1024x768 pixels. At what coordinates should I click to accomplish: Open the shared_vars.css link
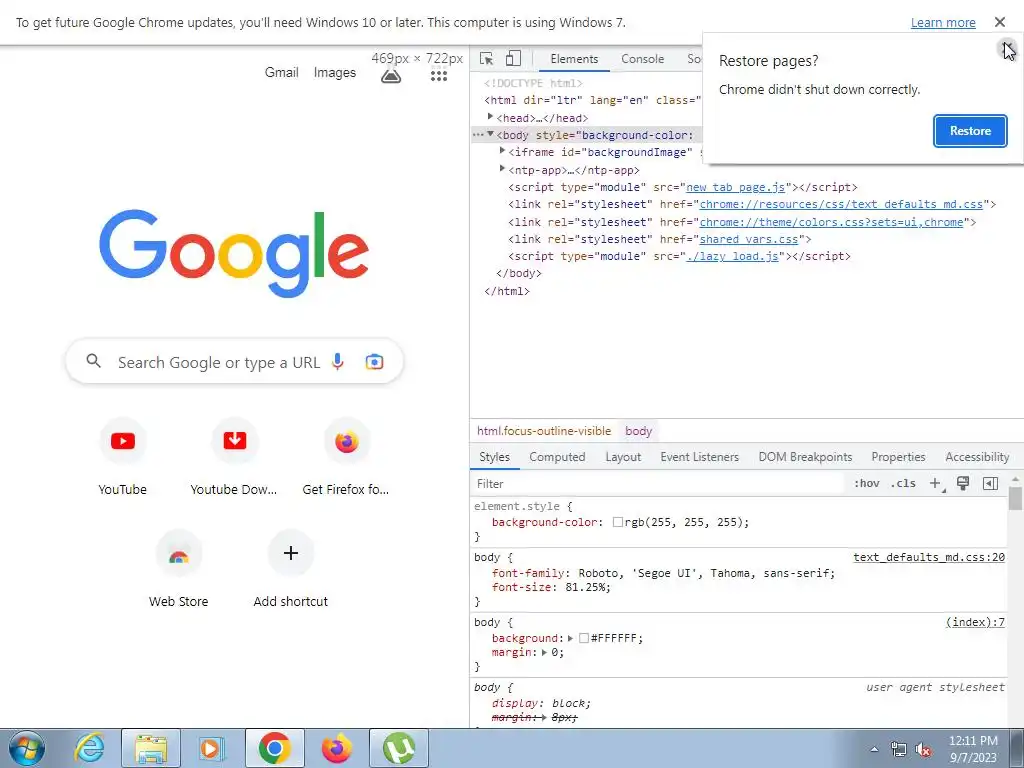tap(749, 239)
